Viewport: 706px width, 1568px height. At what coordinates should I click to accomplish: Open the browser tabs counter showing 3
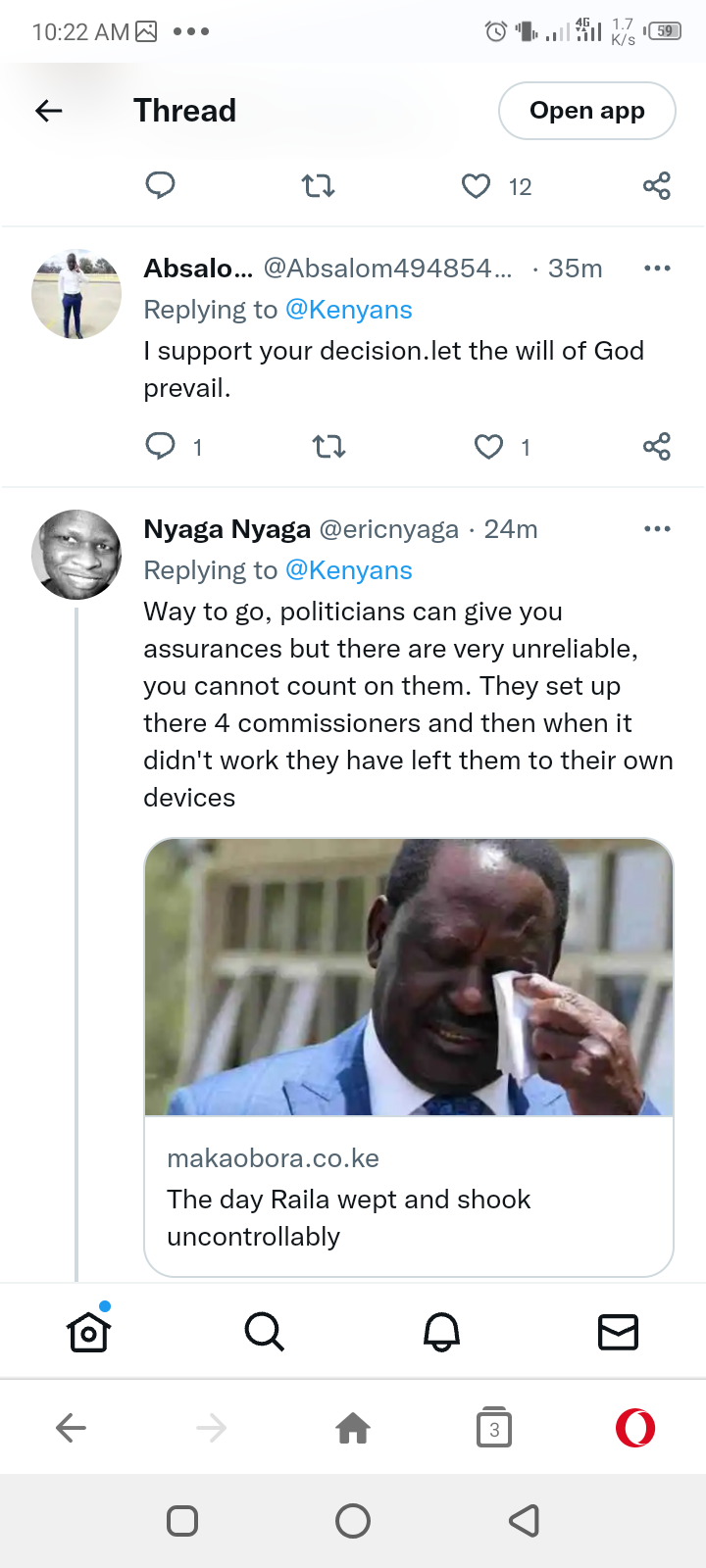click(x=494, y=1428)
